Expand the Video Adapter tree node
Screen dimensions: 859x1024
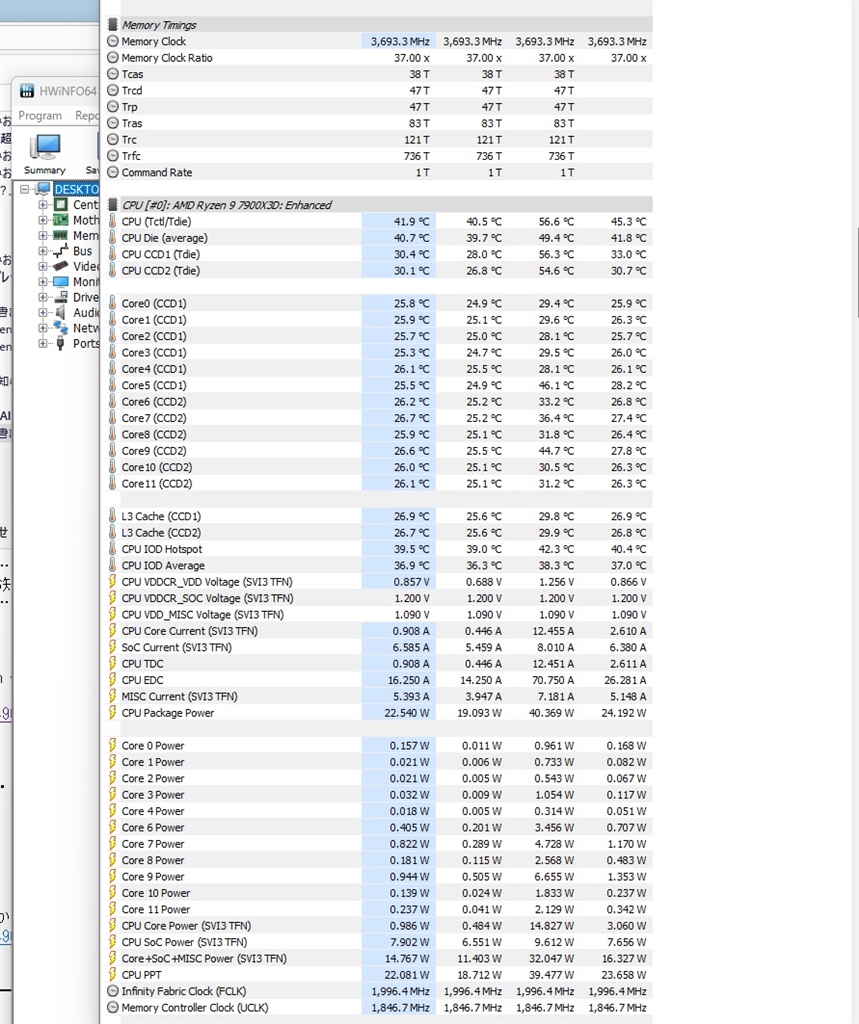tap(42, 266)
